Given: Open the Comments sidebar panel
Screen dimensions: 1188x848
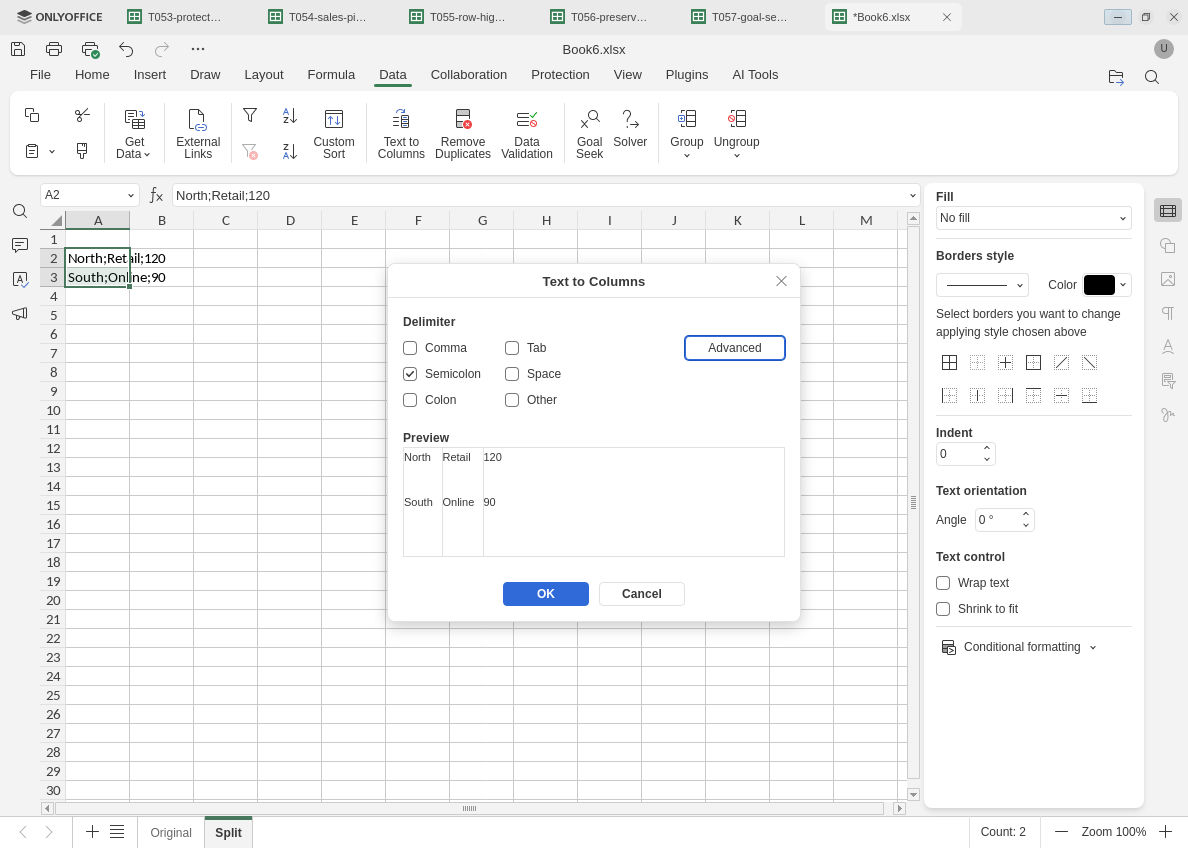Looking at the screenshot, I should click(x=20, y=245).
